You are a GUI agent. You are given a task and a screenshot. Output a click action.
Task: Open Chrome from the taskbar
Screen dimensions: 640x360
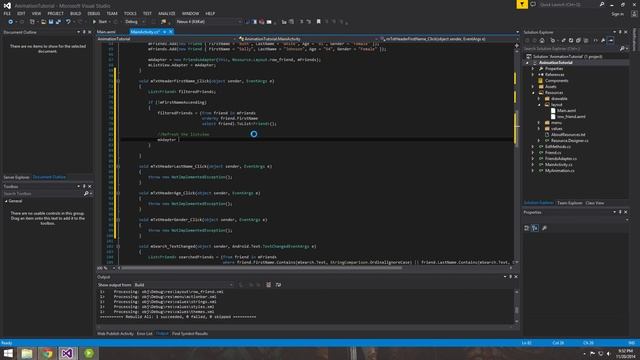47,353
